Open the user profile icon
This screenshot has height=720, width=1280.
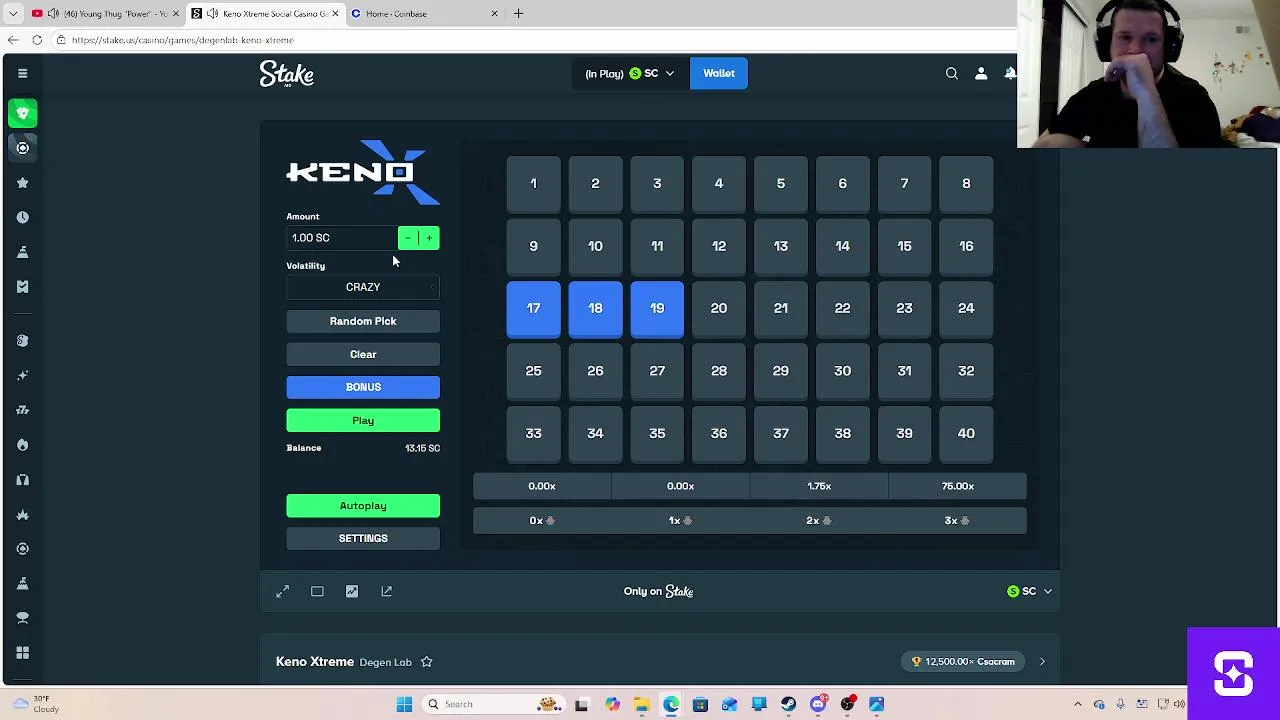[981, 73]
